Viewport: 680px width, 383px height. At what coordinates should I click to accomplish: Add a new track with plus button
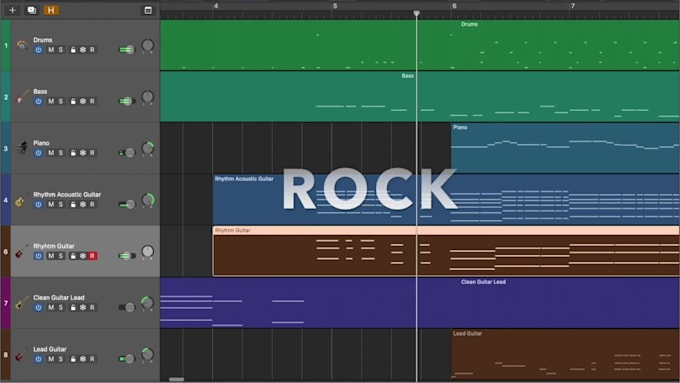[x=13, y=10]
